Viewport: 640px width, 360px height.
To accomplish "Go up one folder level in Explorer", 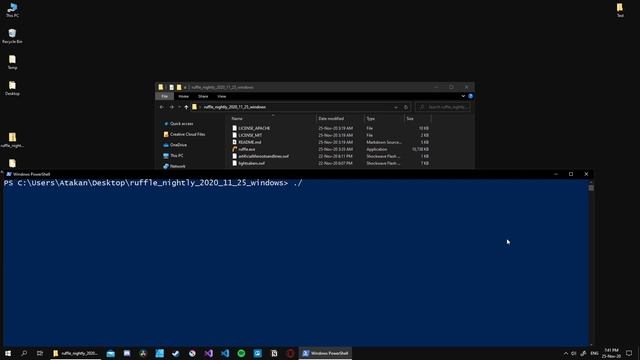I will (186, 107).
